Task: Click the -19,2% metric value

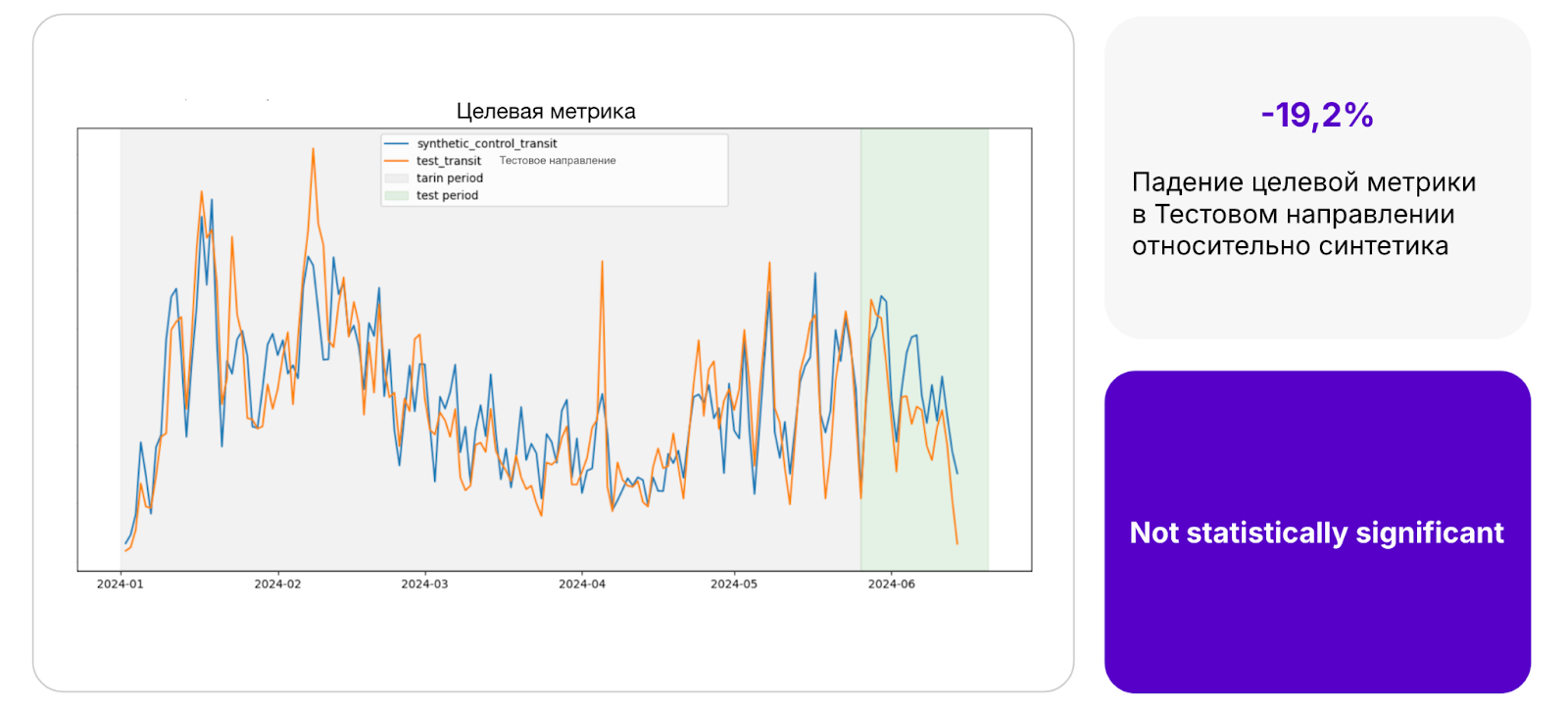Action: [x=1317, y=116]
